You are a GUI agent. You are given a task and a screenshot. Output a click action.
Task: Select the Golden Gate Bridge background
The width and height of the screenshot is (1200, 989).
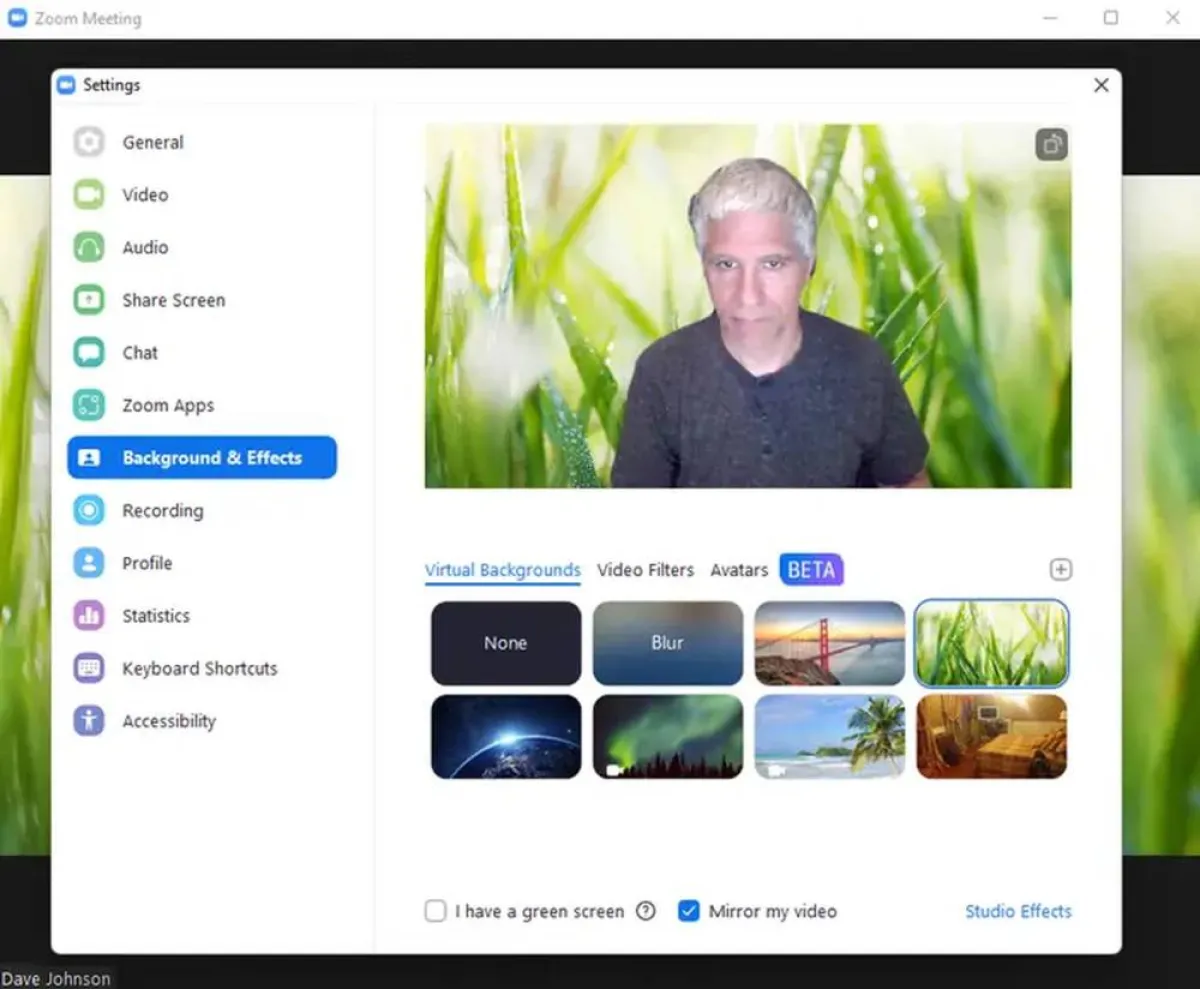coord(829,643)
